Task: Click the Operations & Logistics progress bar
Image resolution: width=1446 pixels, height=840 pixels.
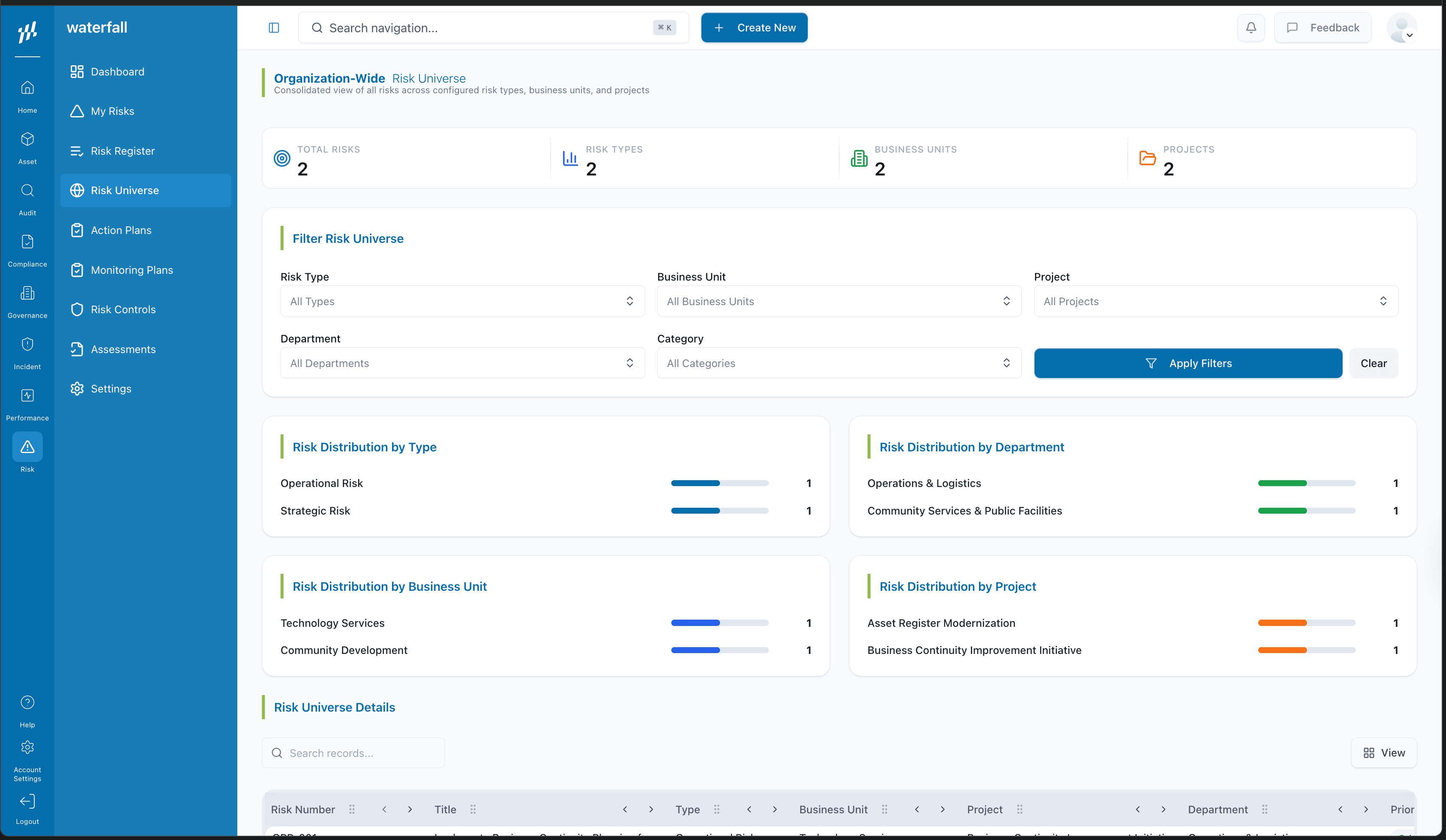Action: click(1307, 483)
